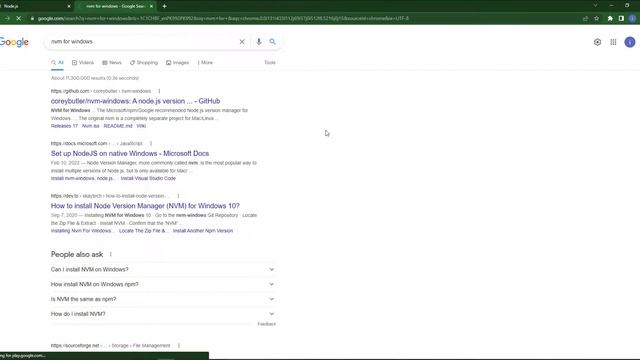
Task: Click the magnifier search icon
Action: 272,42
